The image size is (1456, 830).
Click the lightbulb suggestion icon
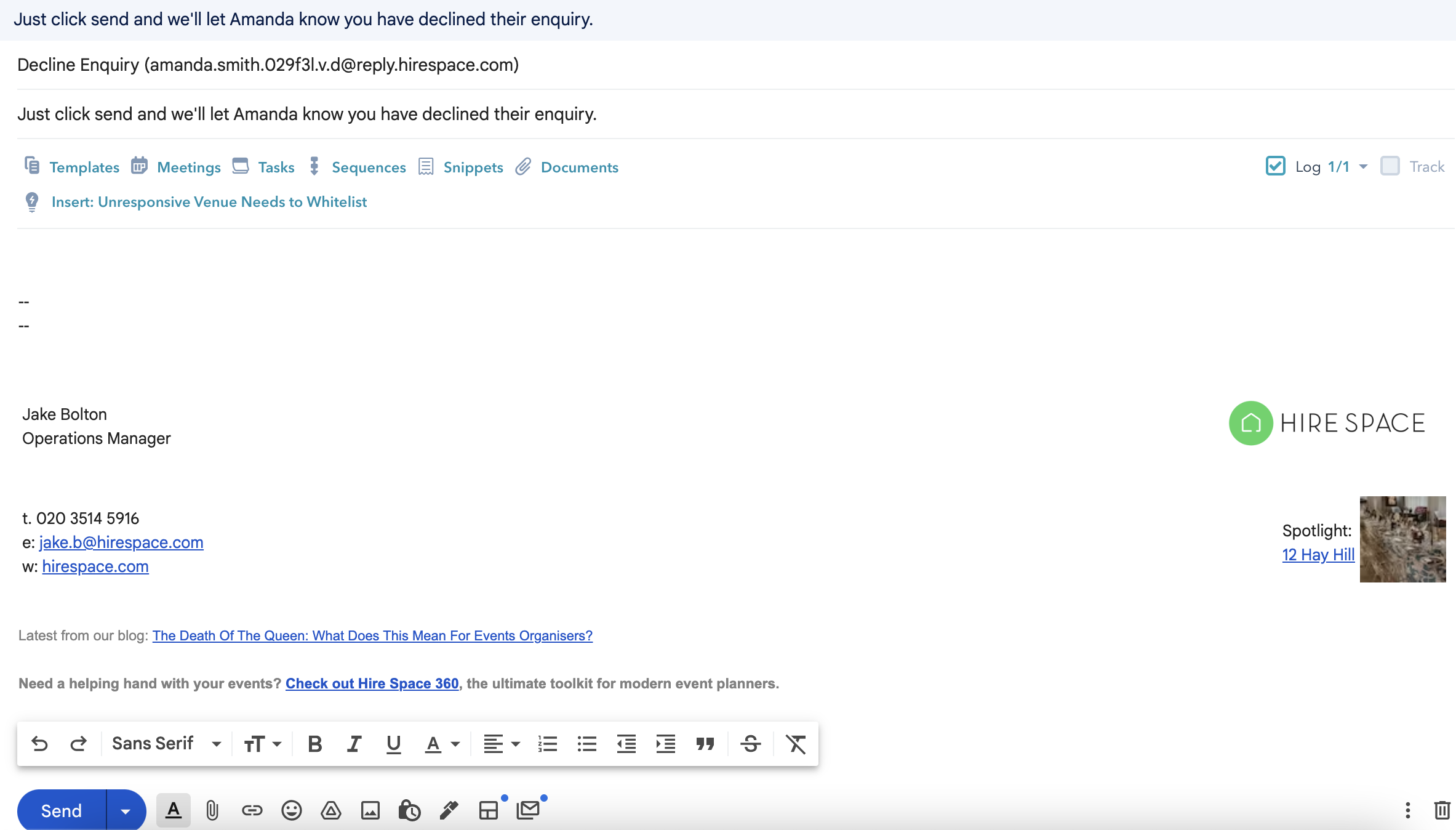pyautogui.click(x=32, y=202)
